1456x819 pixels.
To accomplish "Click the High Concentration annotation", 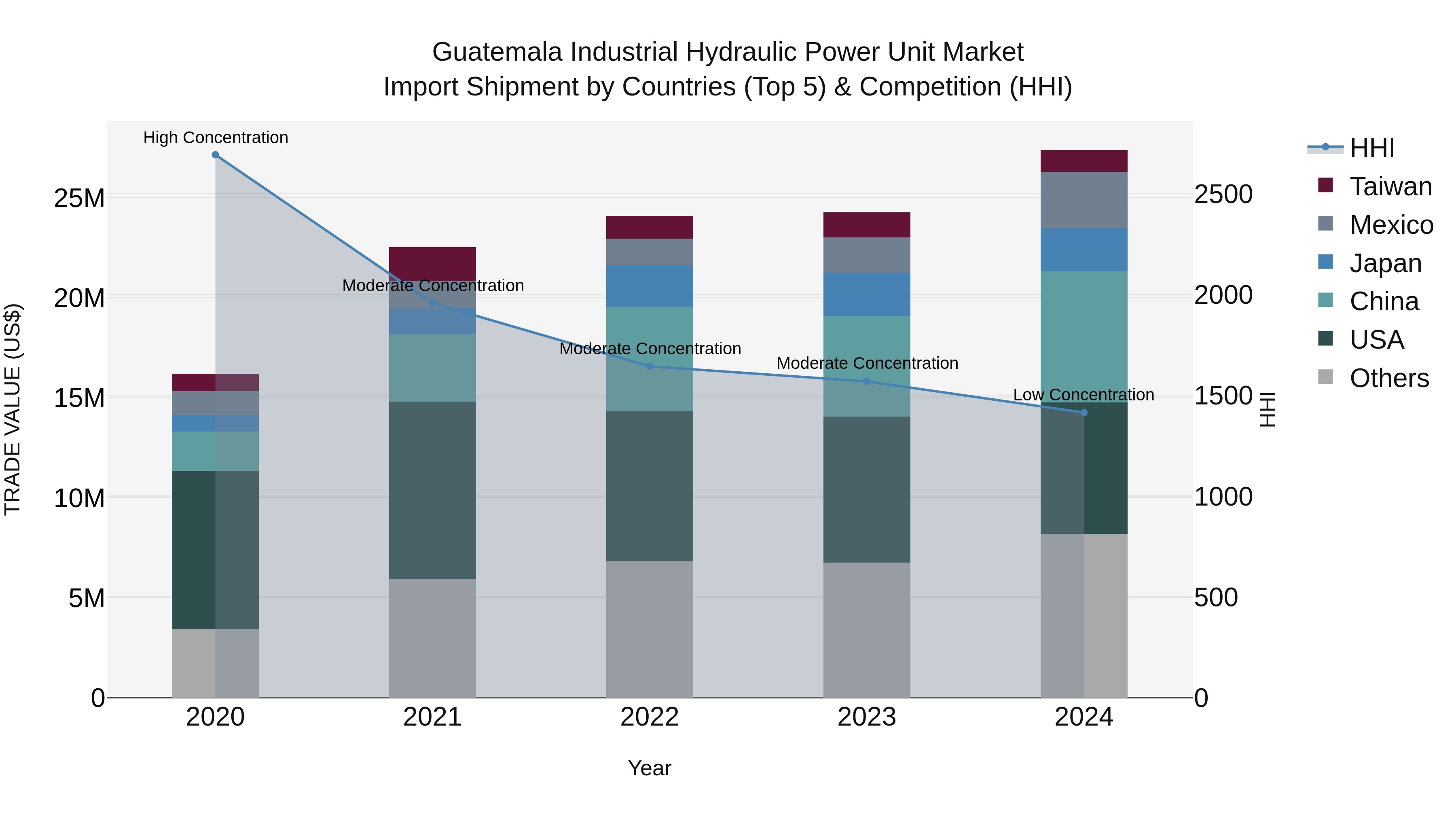I will pos(216,138).
